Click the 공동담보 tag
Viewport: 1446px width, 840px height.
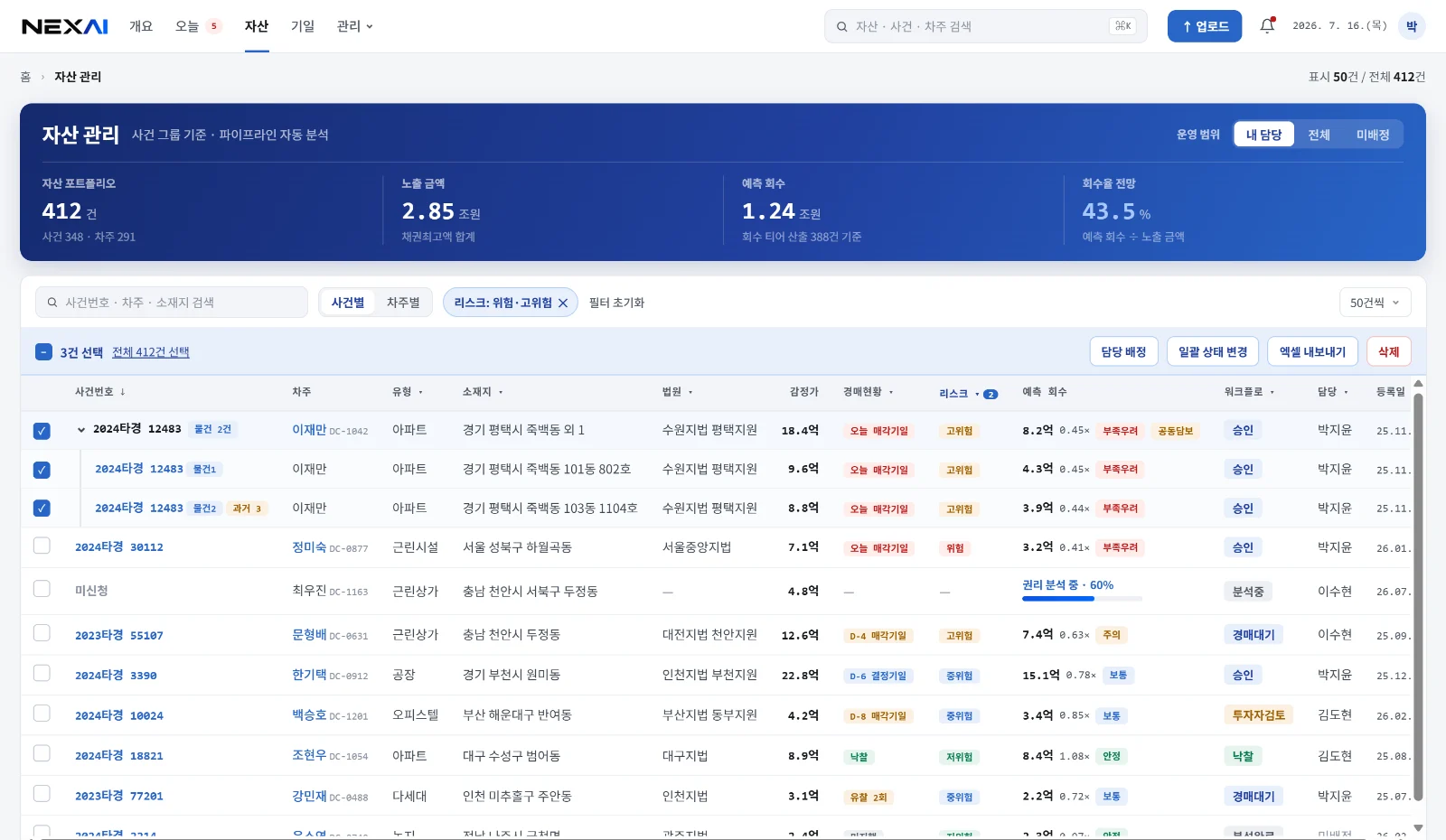[x=1176, y=431]
